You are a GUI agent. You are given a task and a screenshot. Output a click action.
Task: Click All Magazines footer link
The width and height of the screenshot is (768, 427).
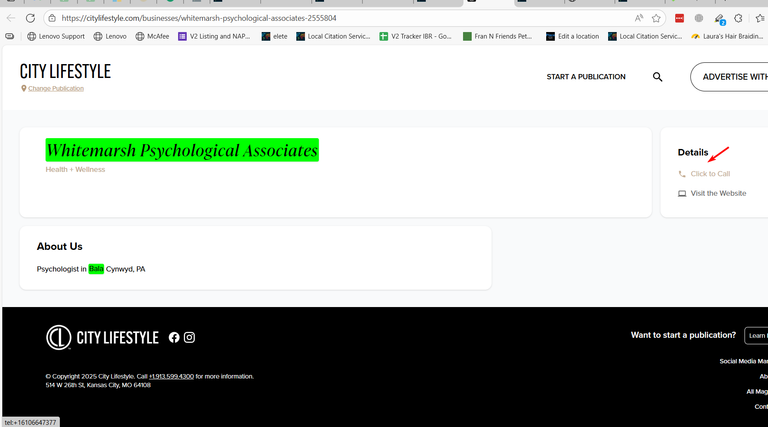click(x=757, y=392)
